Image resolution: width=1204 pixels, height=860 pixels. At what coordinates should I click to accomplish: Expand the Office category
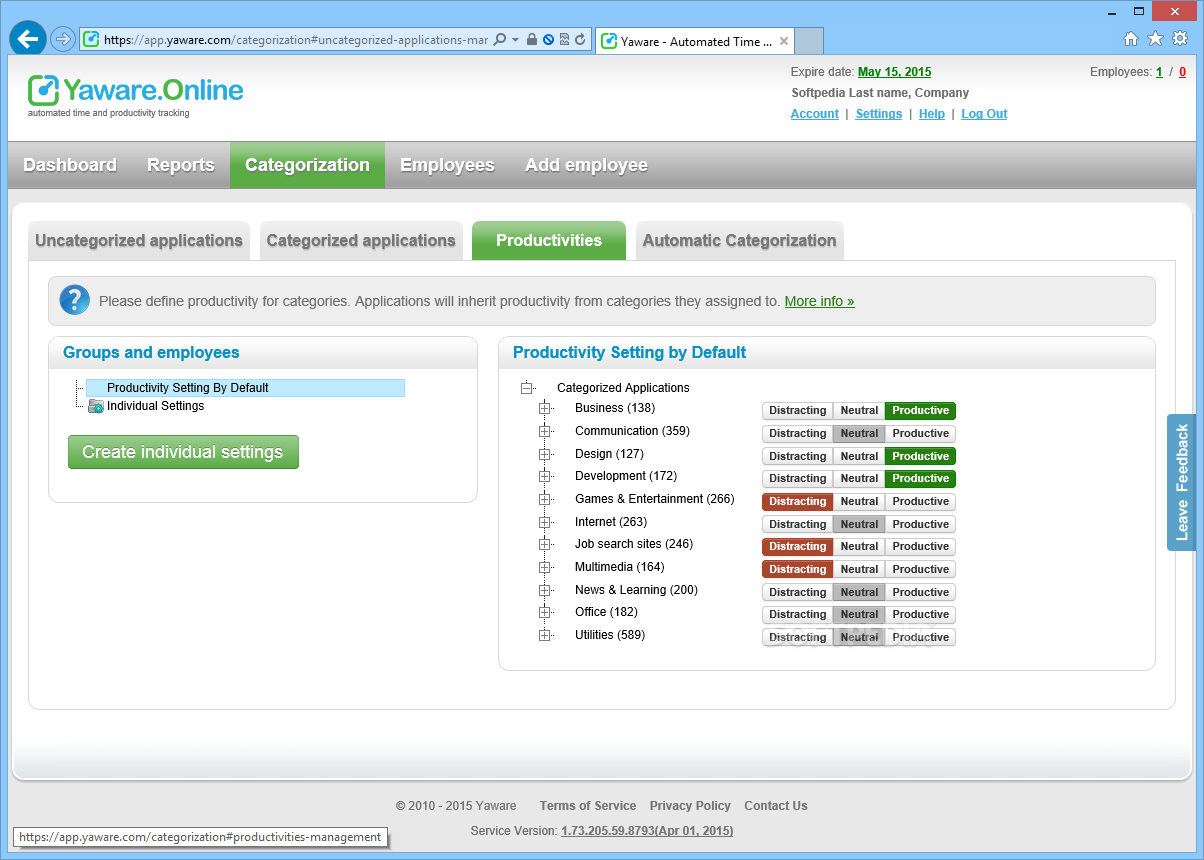tap(545, 612)
